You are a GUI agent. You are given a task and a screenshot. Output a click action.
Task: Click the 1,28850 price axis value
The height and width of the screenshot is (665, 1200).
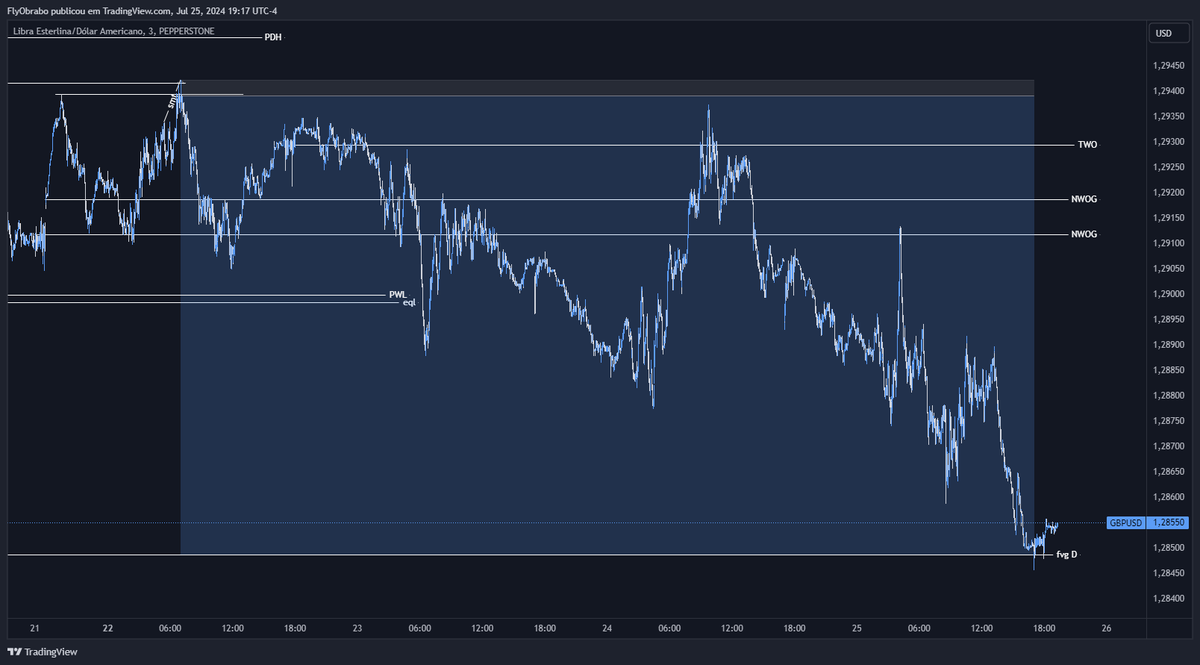pyautogui.click(x=1167, y=370)
